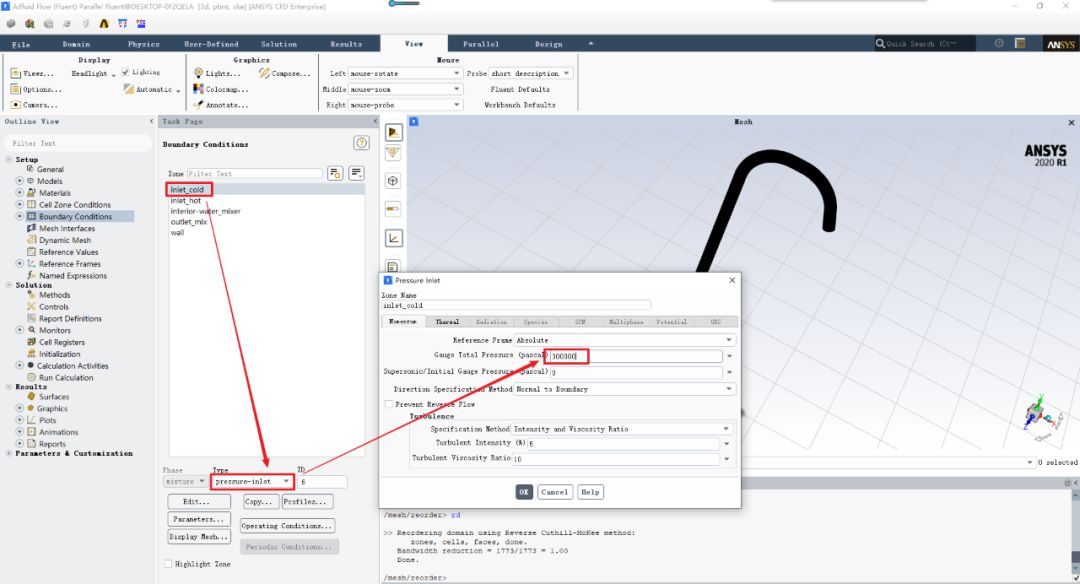Click the Fluent Defaults mouse button
The height and width of the screenshot is (584, 1080).
[520, 89]
